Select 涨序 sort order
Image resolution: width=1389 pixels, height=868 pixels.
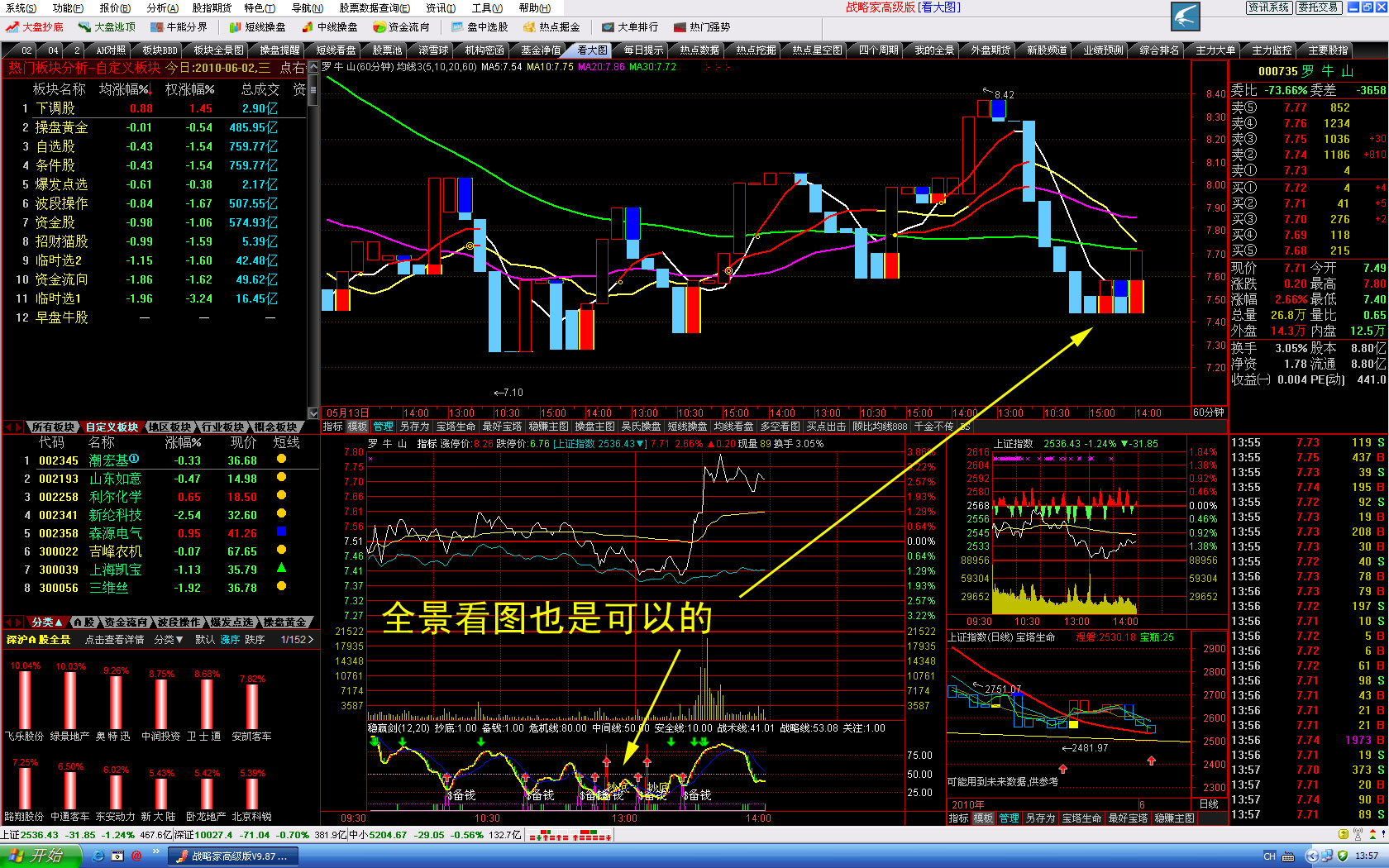[230, 640]
